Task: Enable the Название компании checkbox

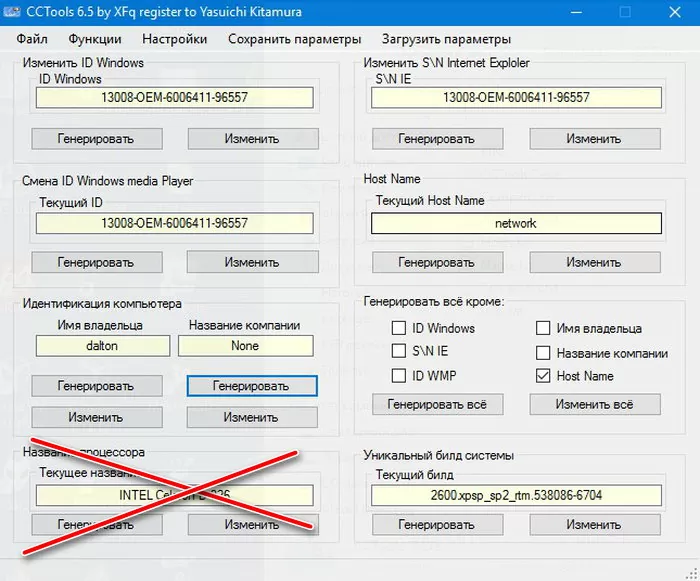Action: [543, 353]
